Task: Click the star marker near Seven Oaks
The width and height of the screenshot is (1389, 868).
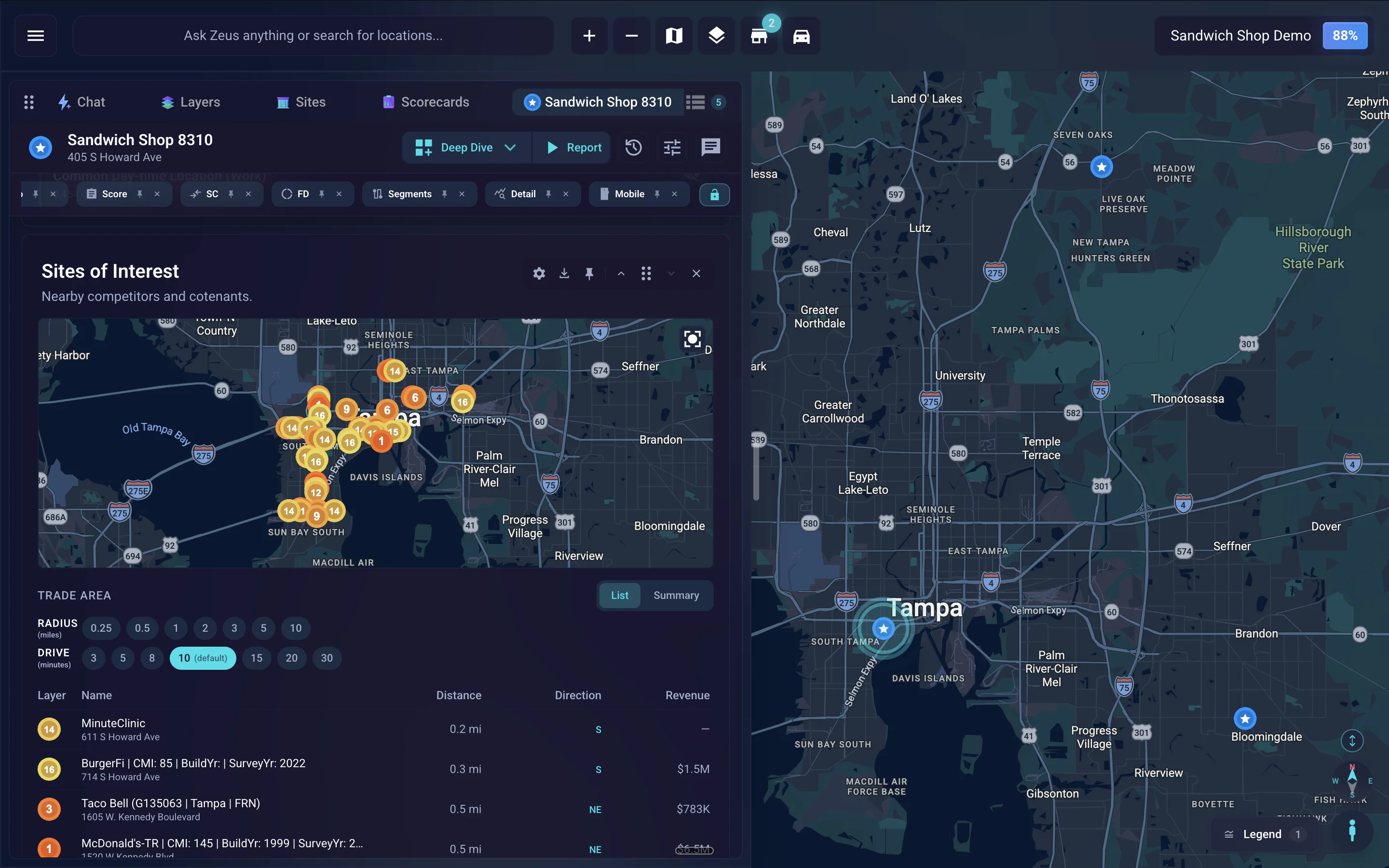Action: [1102, 167]
